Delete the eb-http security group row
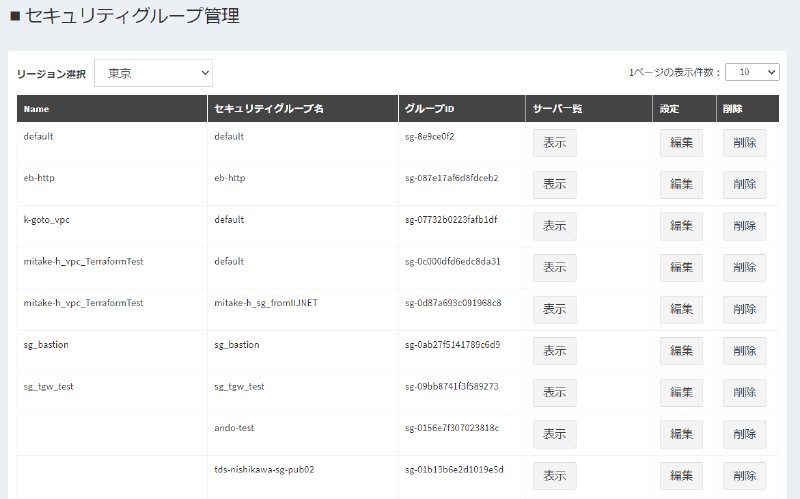 (744, 185)
